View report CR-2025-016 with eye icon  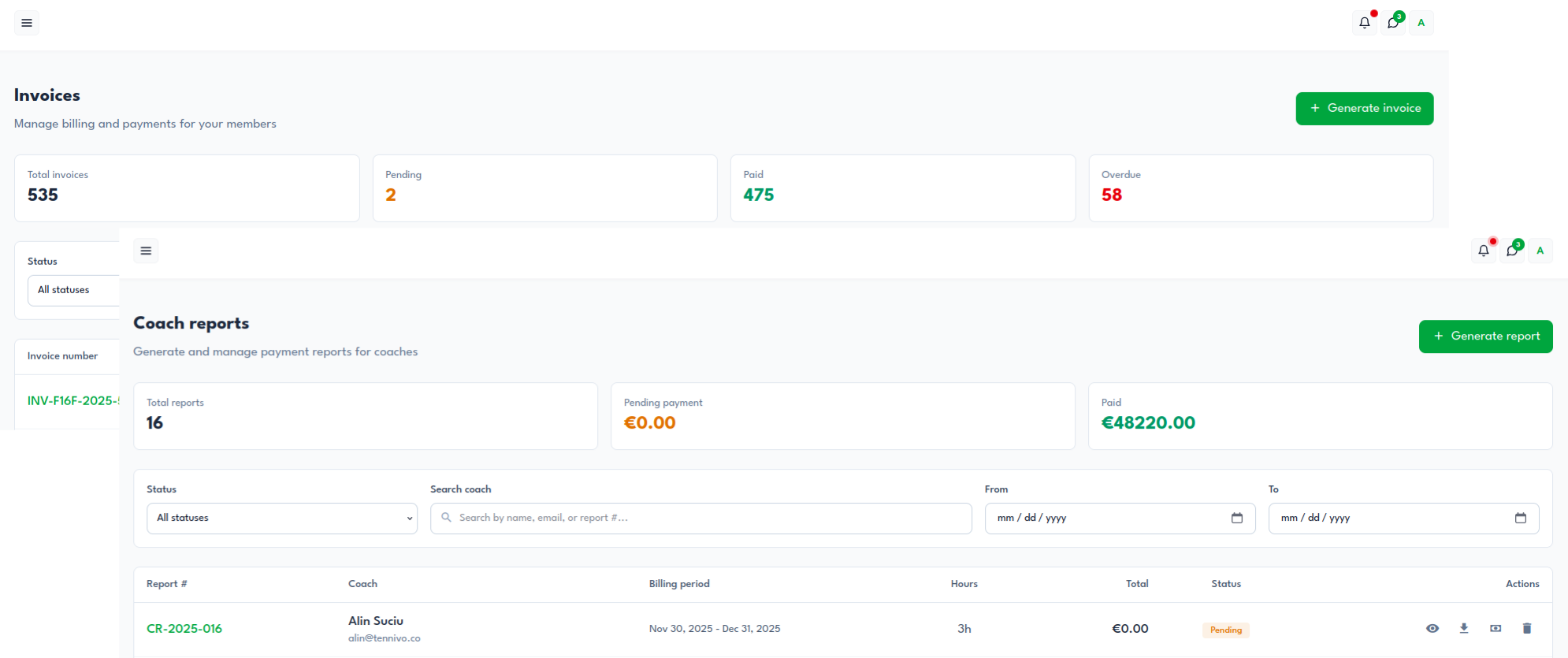1432,628
